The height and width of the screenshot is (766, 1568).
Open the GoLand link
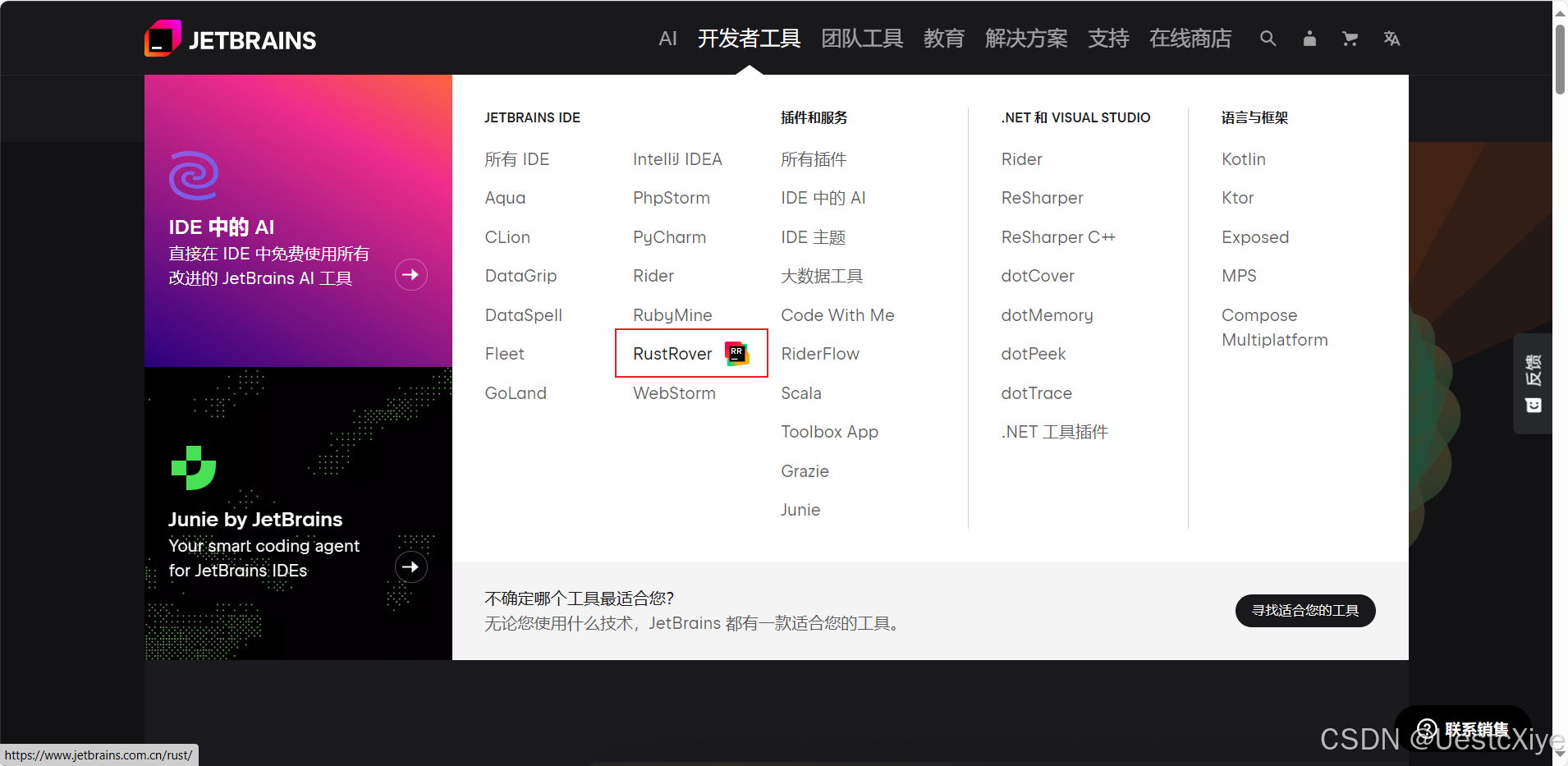[x=516, y=393]
